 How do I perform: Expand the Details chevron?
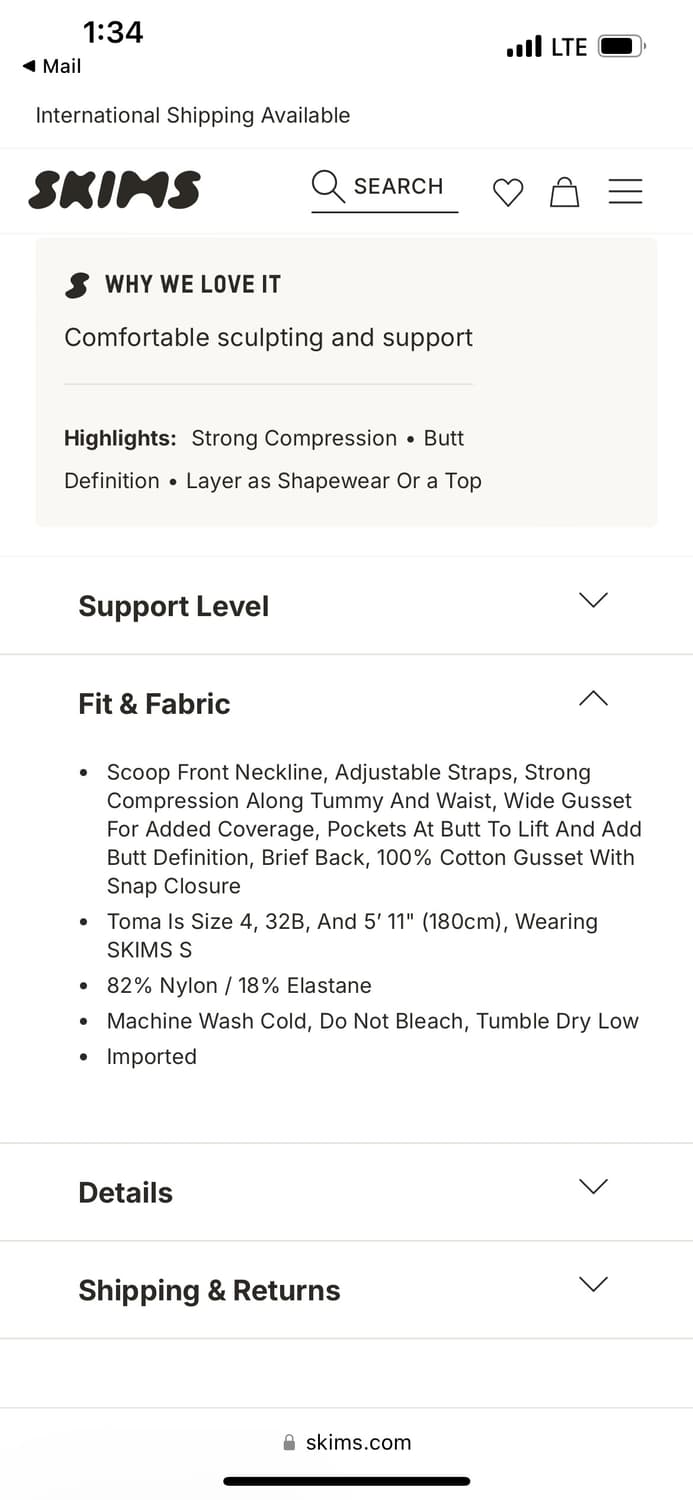coord(593,1186)
